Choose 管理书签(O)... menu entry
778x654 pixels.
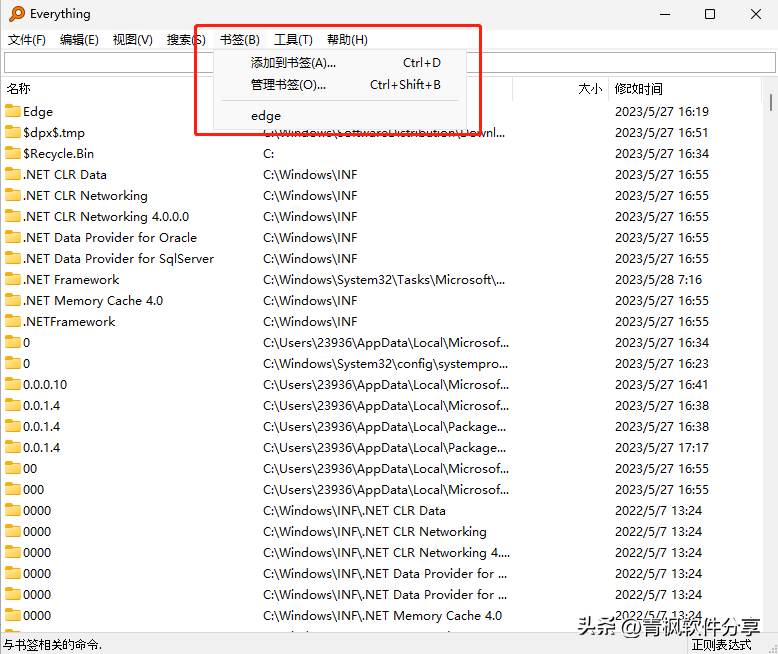pyautogui.click(x=340, y=85)
